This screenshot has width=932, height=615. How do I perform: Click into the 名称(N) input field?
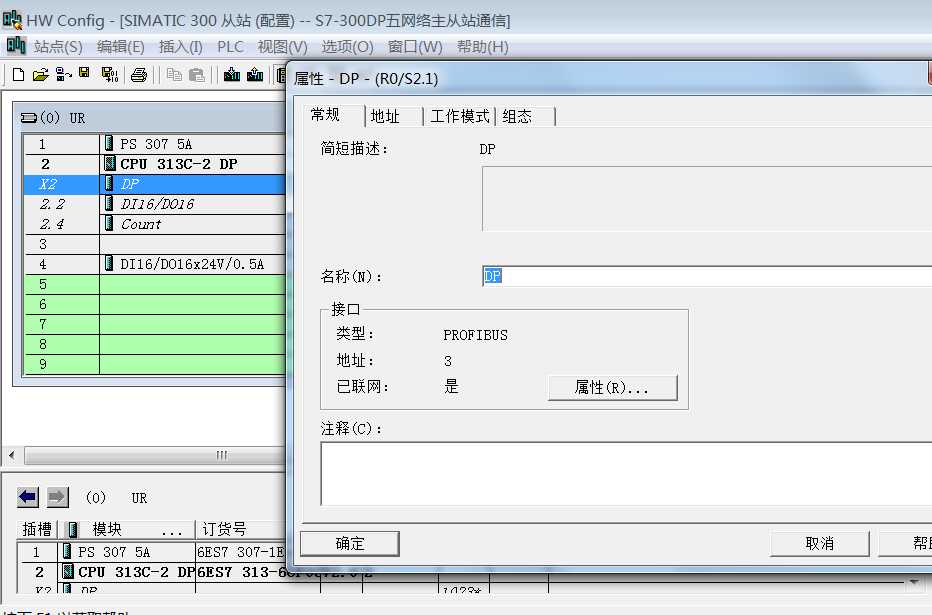coord(707,276)
